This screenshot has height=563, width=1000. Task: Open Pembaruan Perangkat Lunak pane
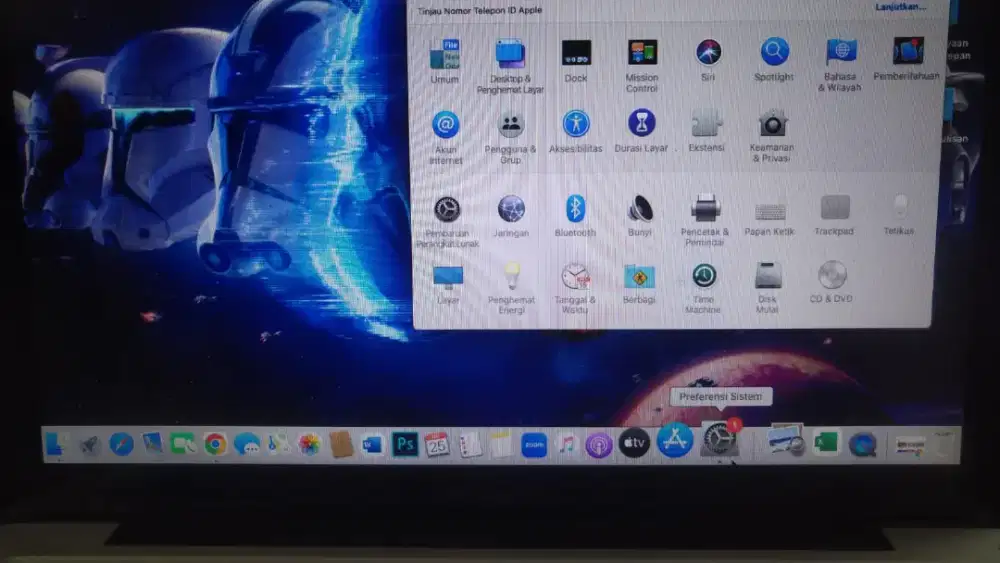coord(446,210)
